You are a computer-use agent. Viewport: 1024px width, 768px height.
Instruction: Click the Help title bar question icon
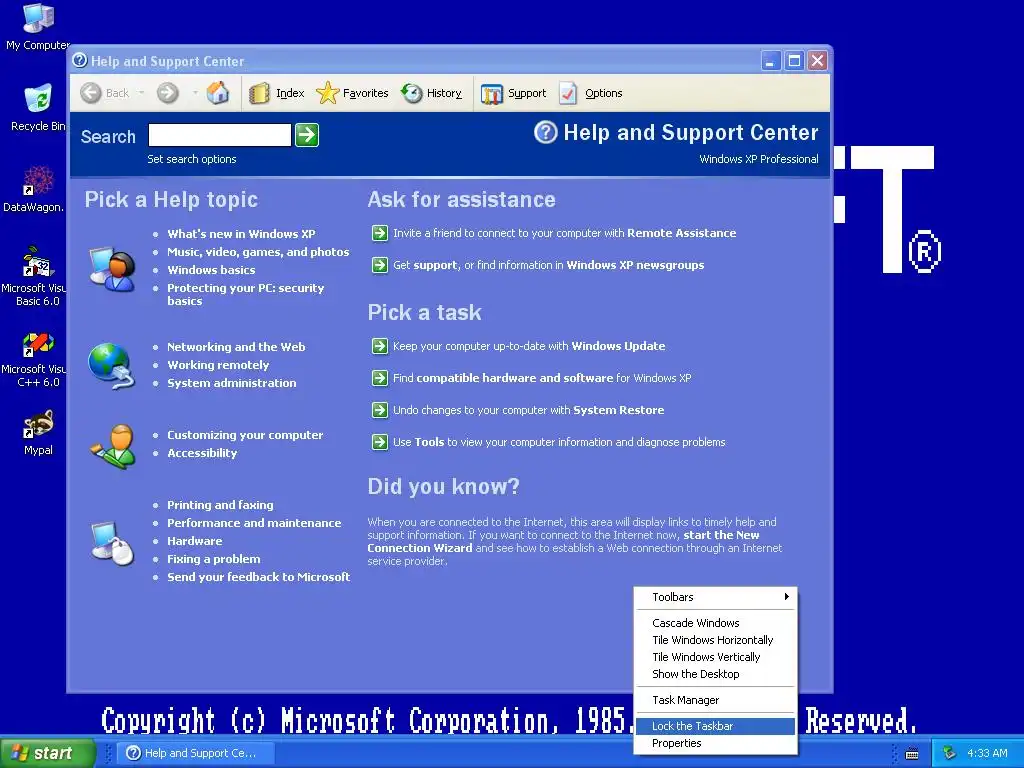point(80,61)
